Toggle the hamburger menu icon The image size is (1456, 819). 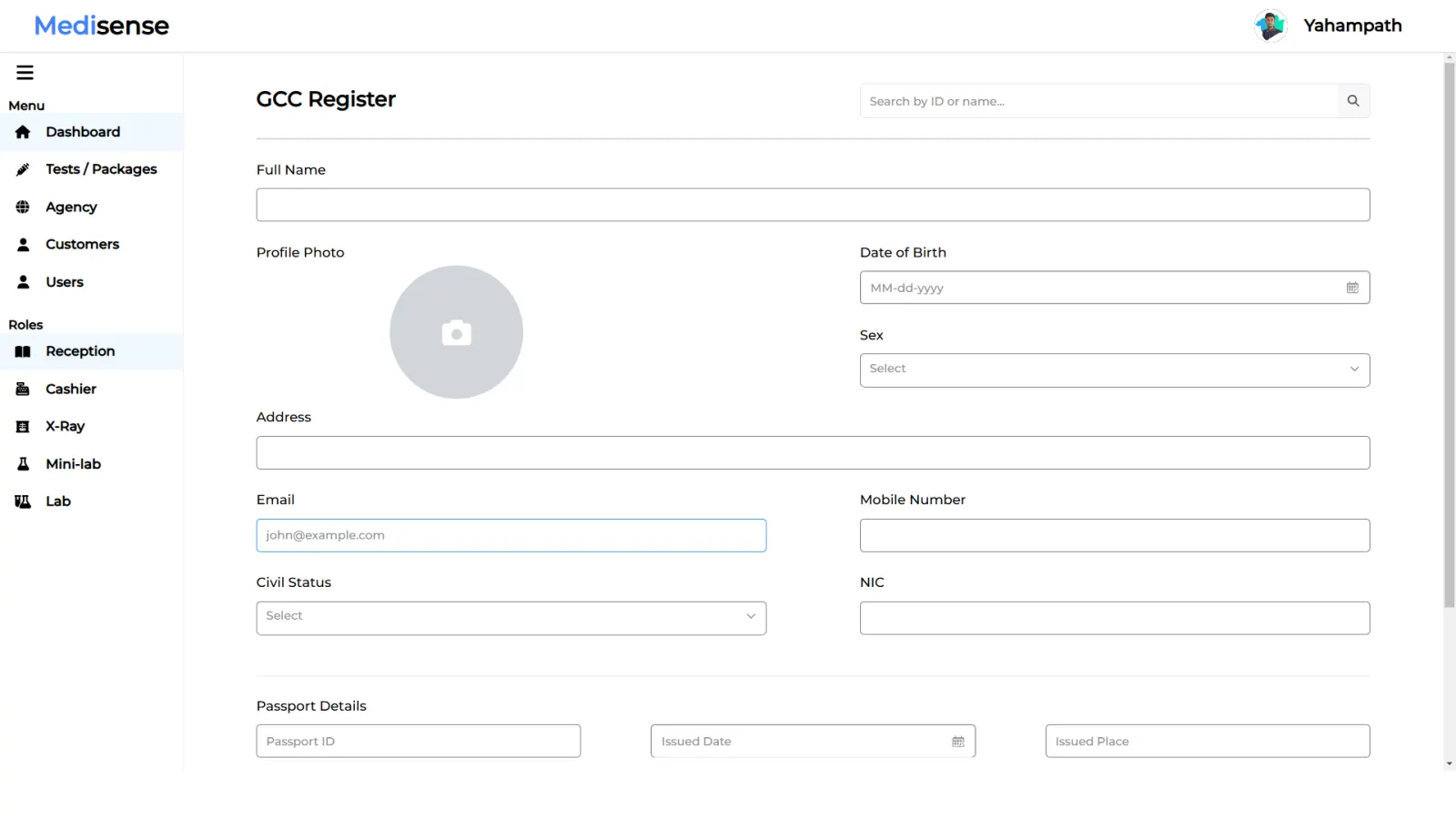click(x=25, y=73)
